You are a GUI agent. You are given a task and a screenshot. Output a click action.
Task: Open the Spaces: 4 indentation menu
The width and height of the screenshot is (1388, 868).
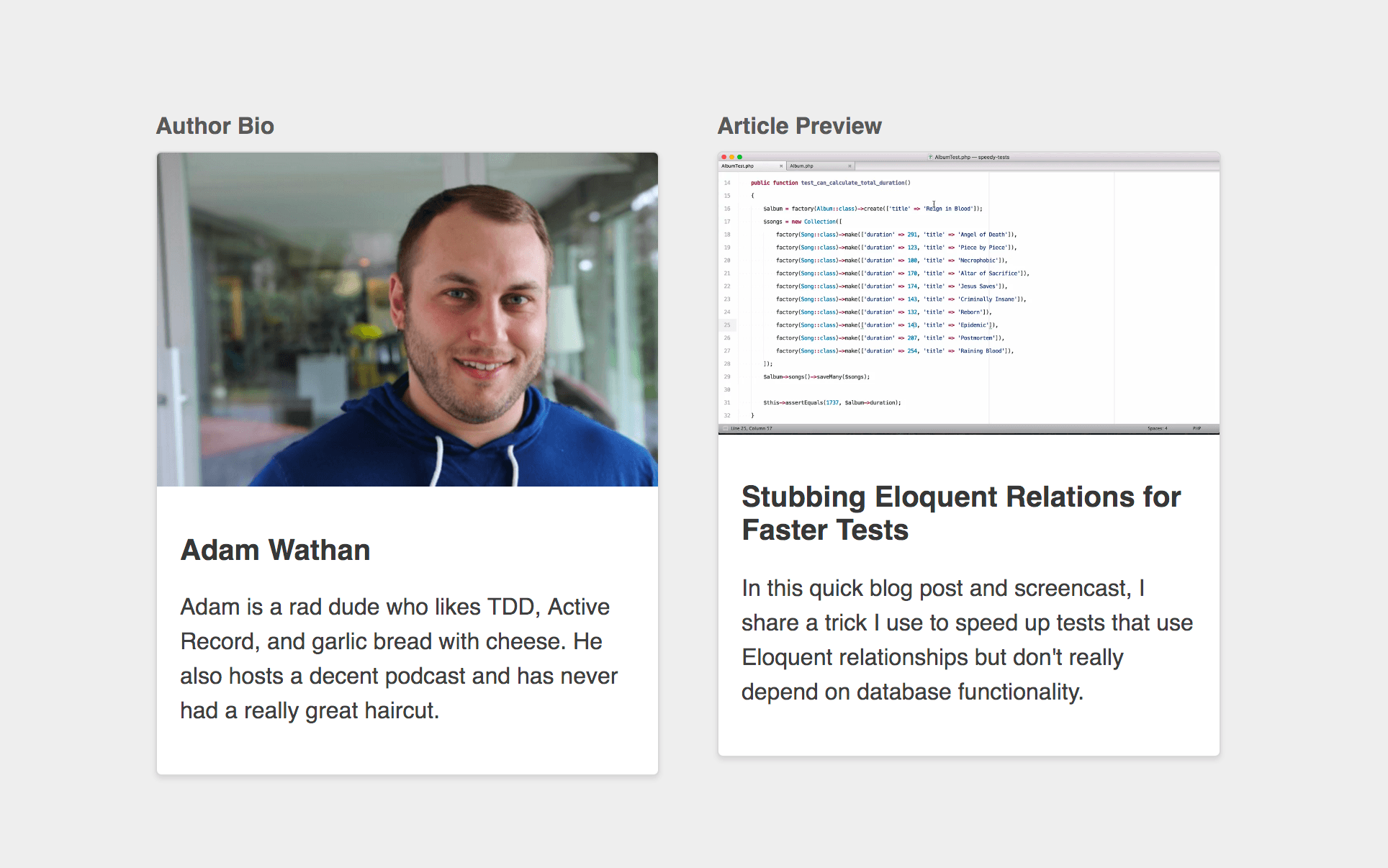click(1157, 429)
